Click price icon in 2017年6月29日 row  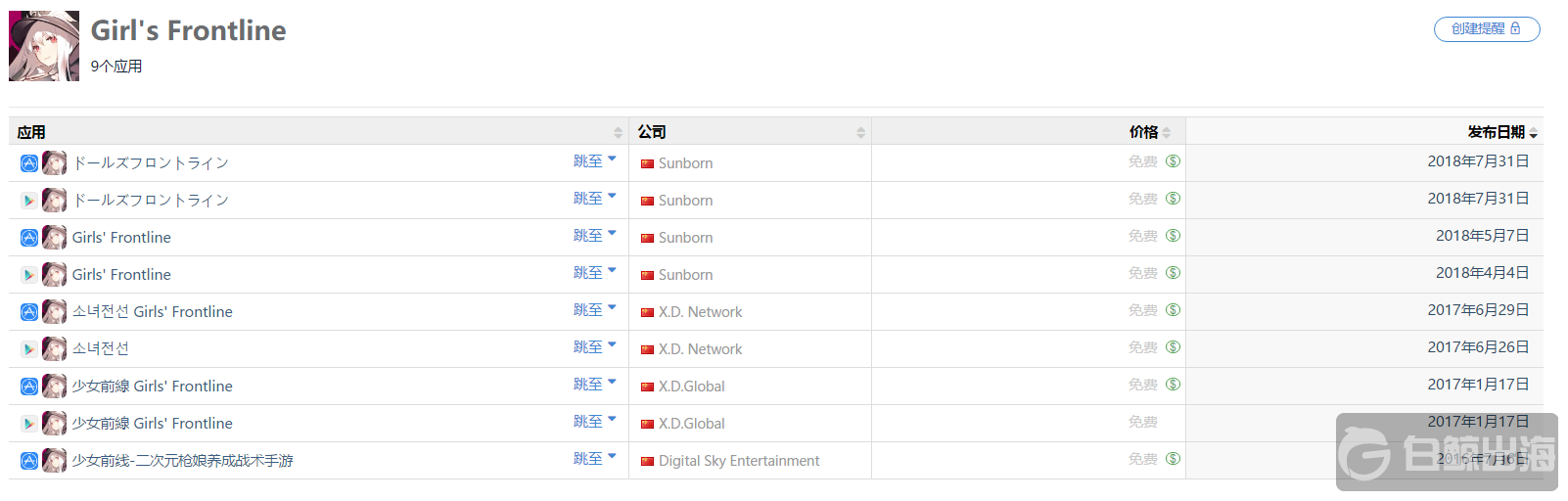1173,310
